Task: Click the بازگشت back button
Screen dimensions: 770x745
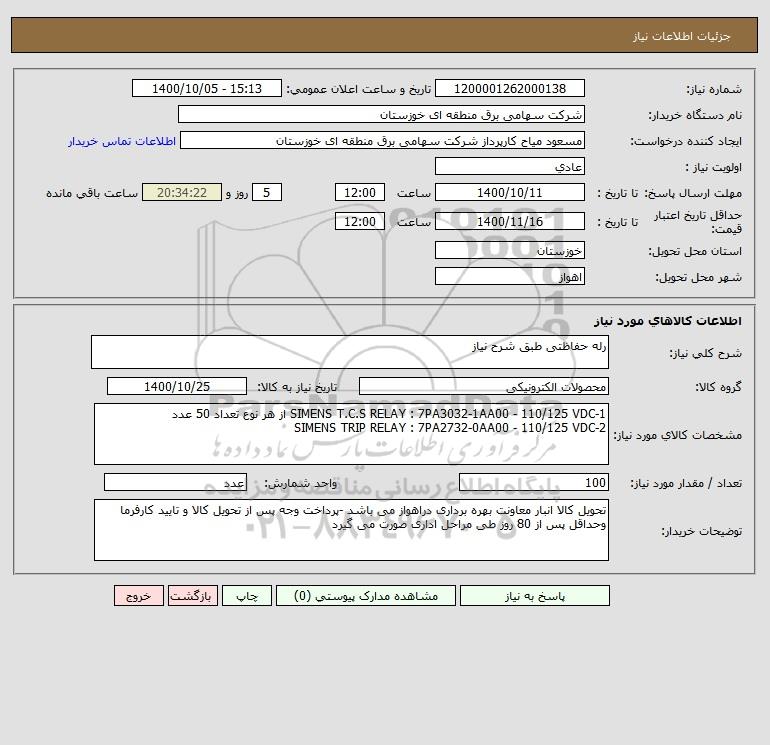Action: [x=192, y=596]
